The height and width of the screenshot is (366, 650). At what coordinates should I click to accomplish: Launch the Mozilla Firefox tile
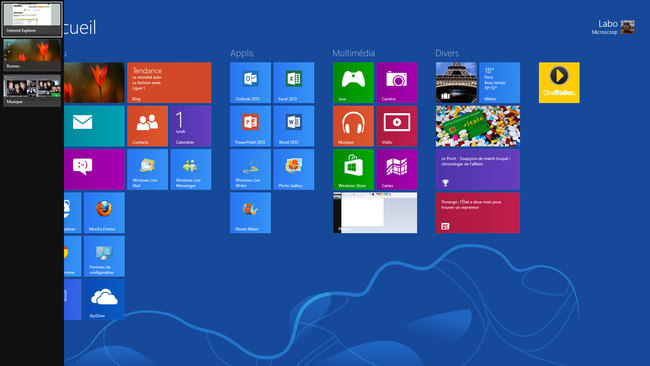104,213
